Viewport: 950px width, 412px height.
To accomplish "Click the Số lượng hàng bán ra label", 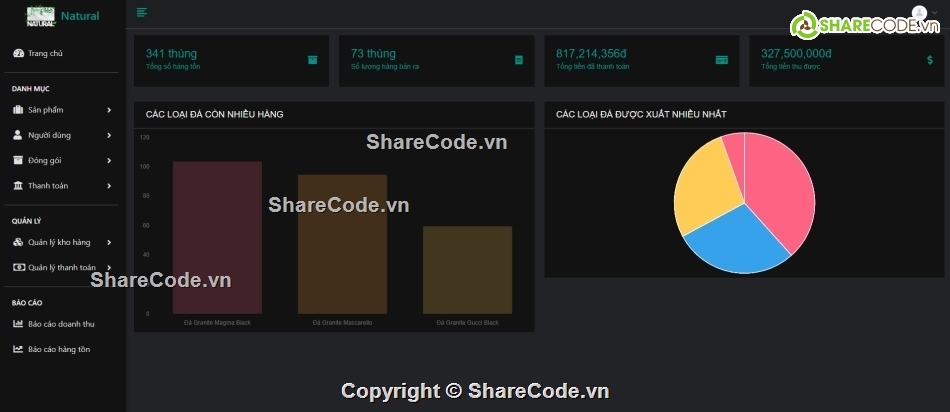I will 385,67.
